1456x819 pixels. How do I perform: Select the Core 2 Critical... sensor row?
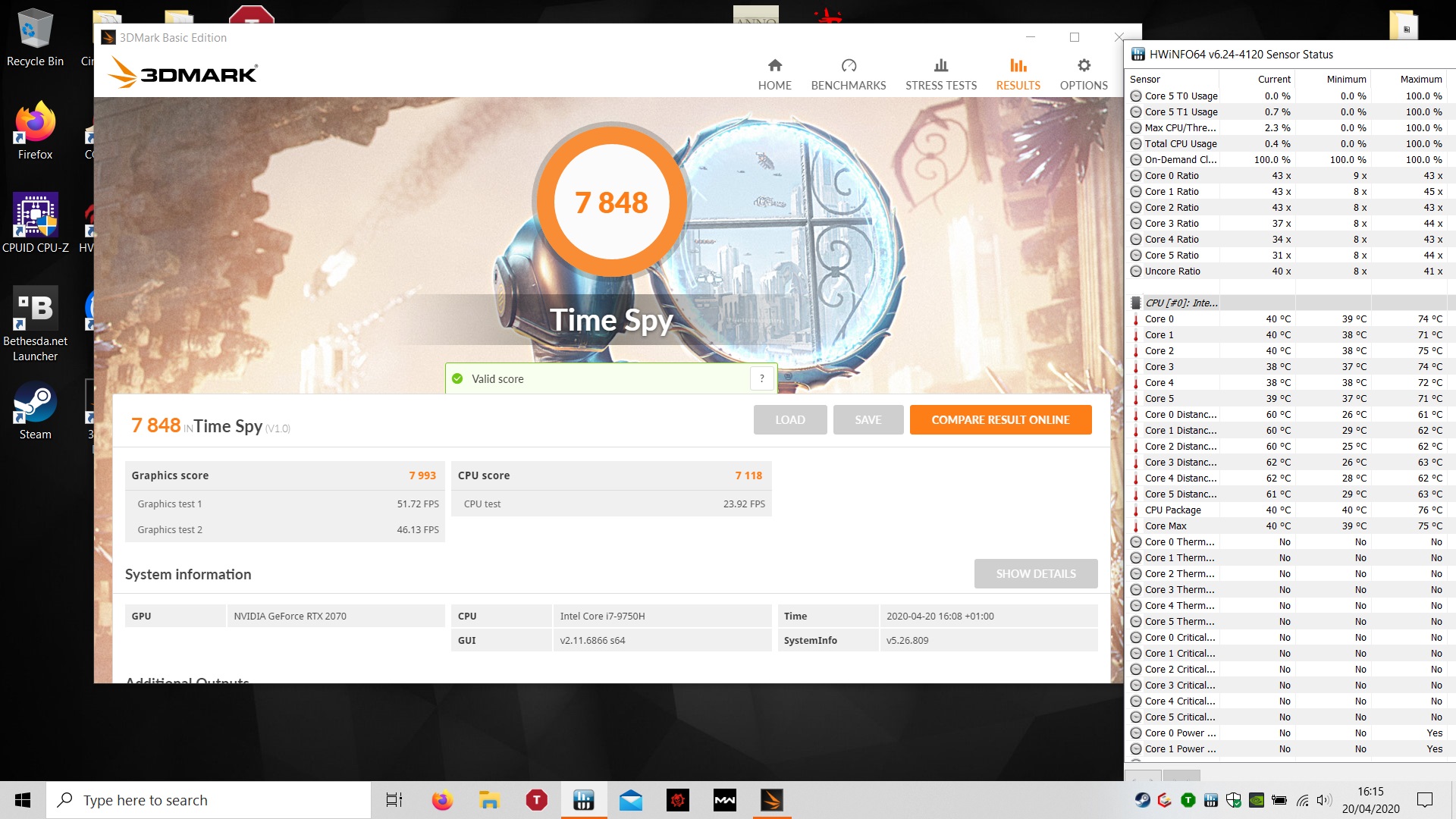coord(1289,669)
